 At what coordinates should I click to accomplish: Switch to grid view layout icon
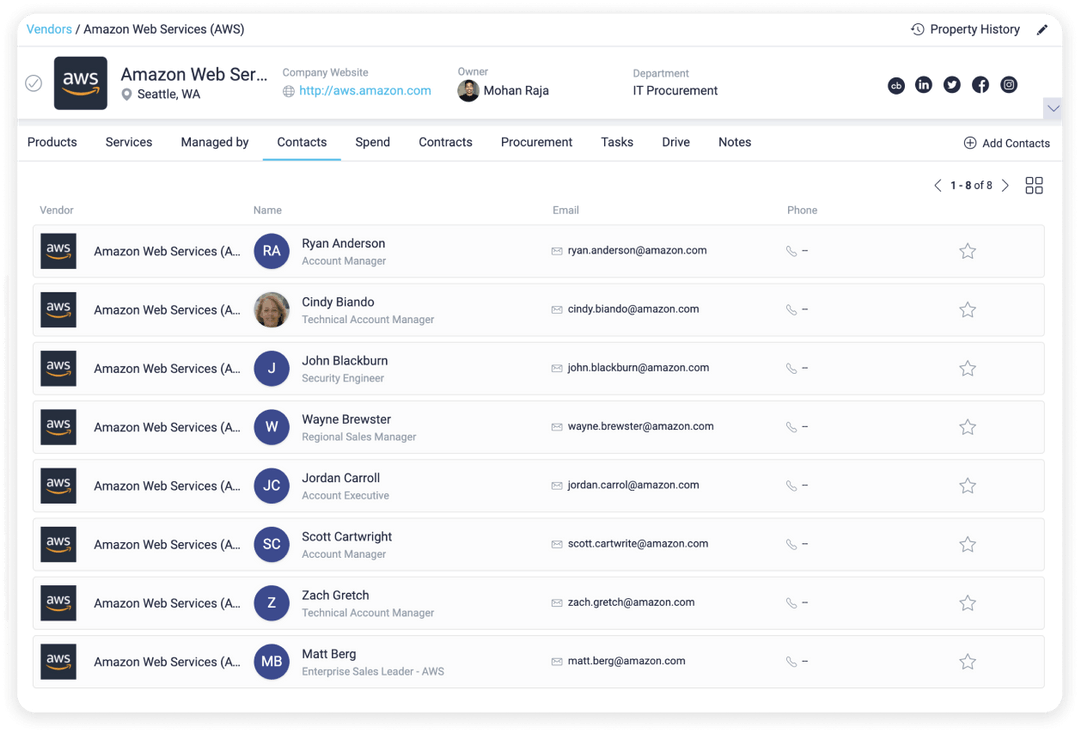click(1034, 185)
